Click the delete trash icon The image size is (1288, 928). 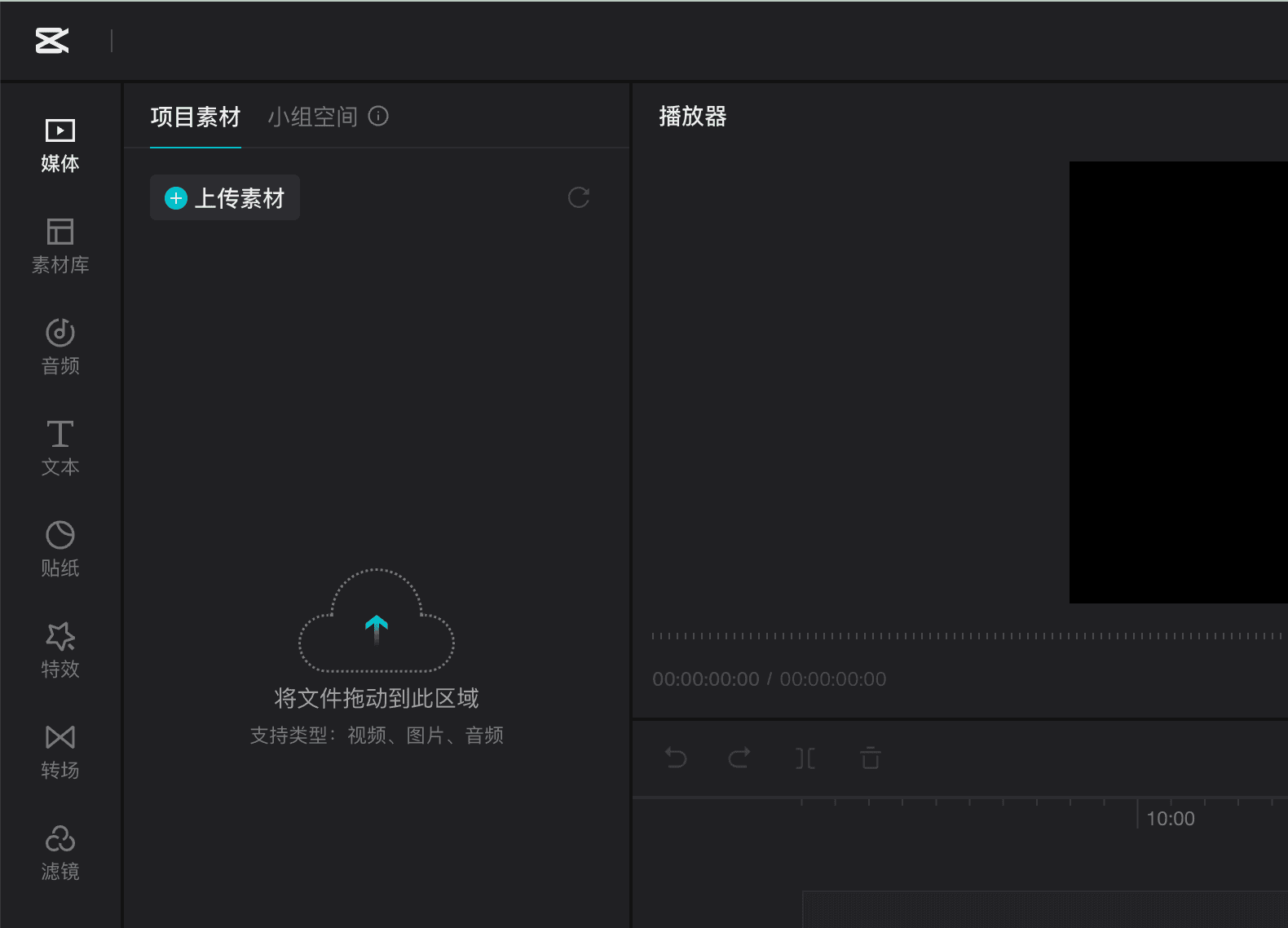pos(871,758)
